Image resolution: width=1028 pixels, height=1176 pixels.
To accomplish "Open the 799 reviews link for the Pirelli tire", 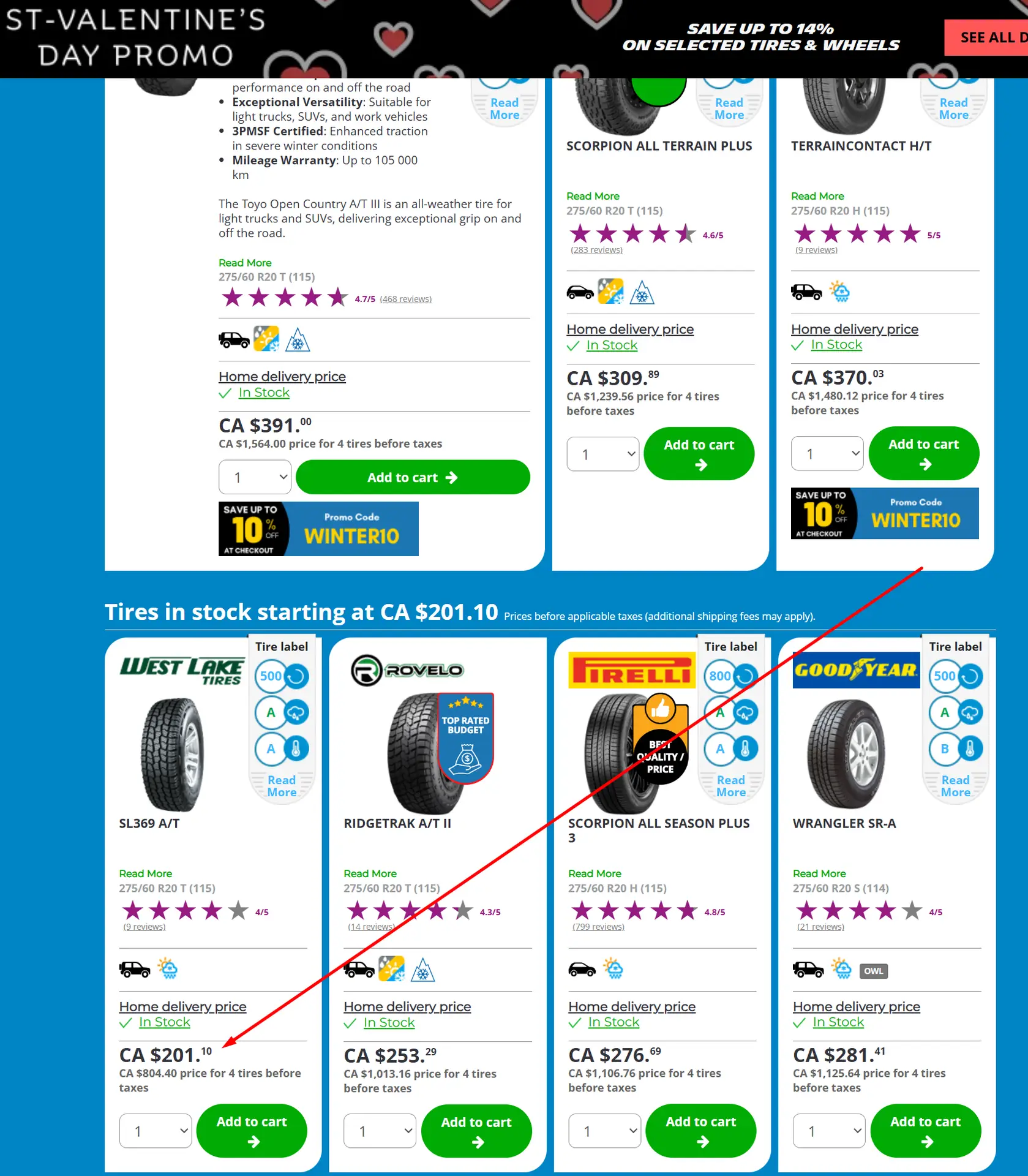I will (x=598, y=927).
